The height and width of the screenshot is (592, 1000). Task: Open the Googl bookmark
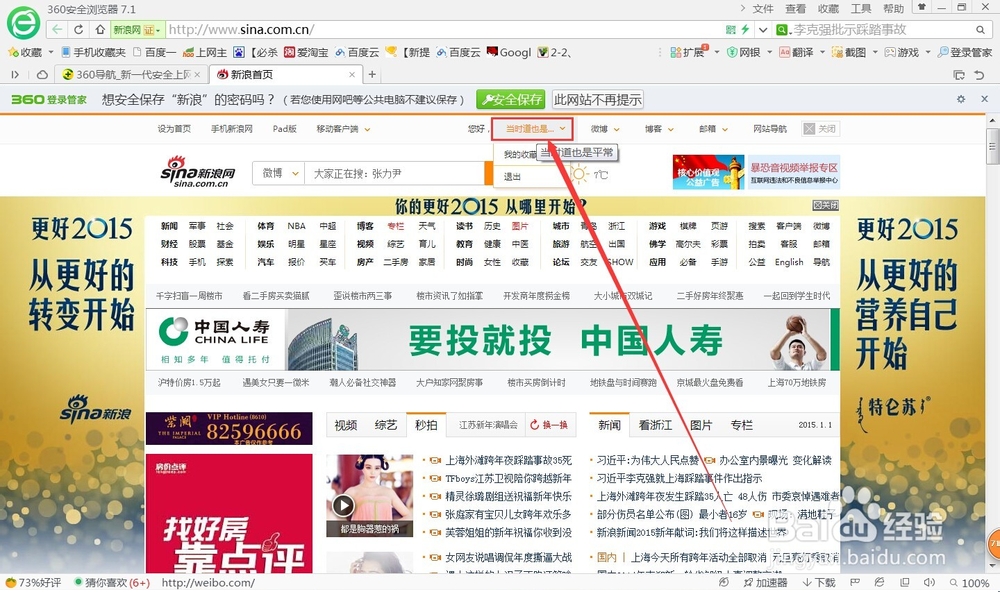click(x=509, y=52)
